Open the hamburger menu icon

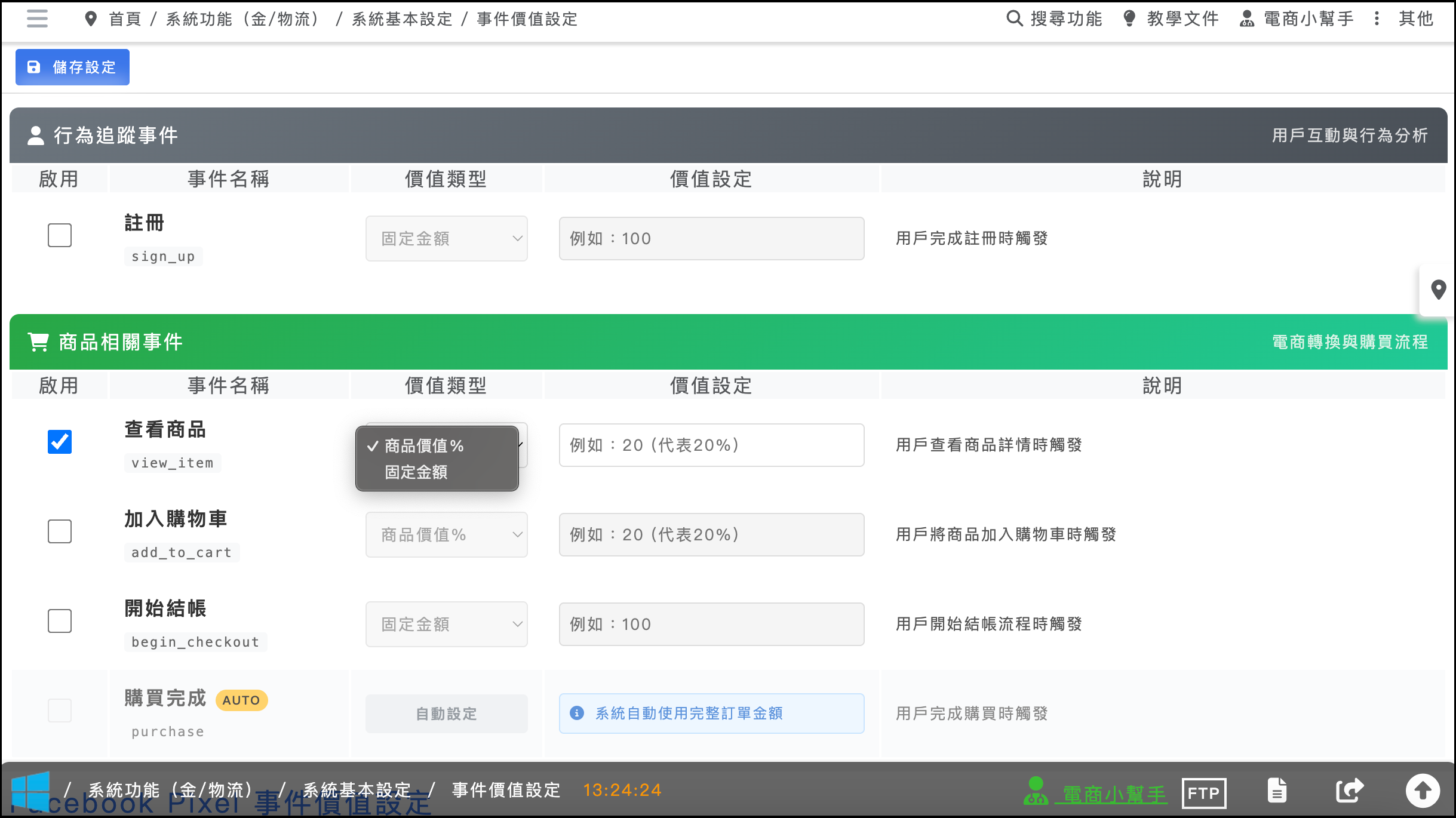click(x=37, y=19)
